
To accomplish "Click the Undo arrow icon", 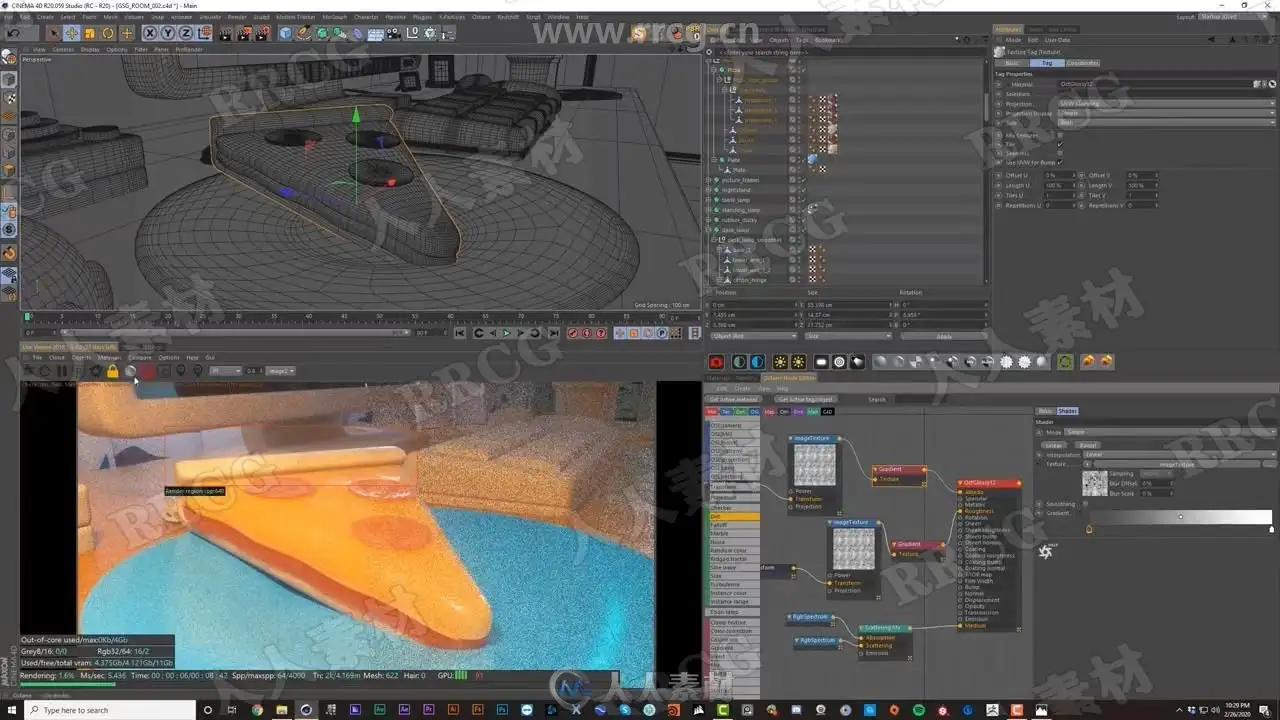I will pyautogui.click(x=12, y=33).
